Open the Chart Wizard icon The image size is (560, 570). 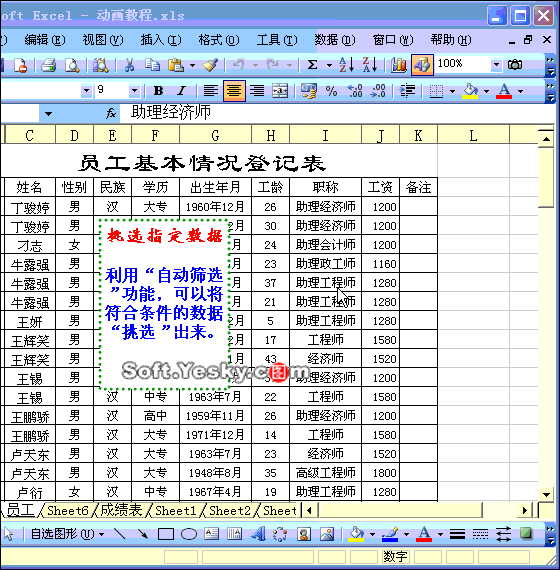pos(399,65)
